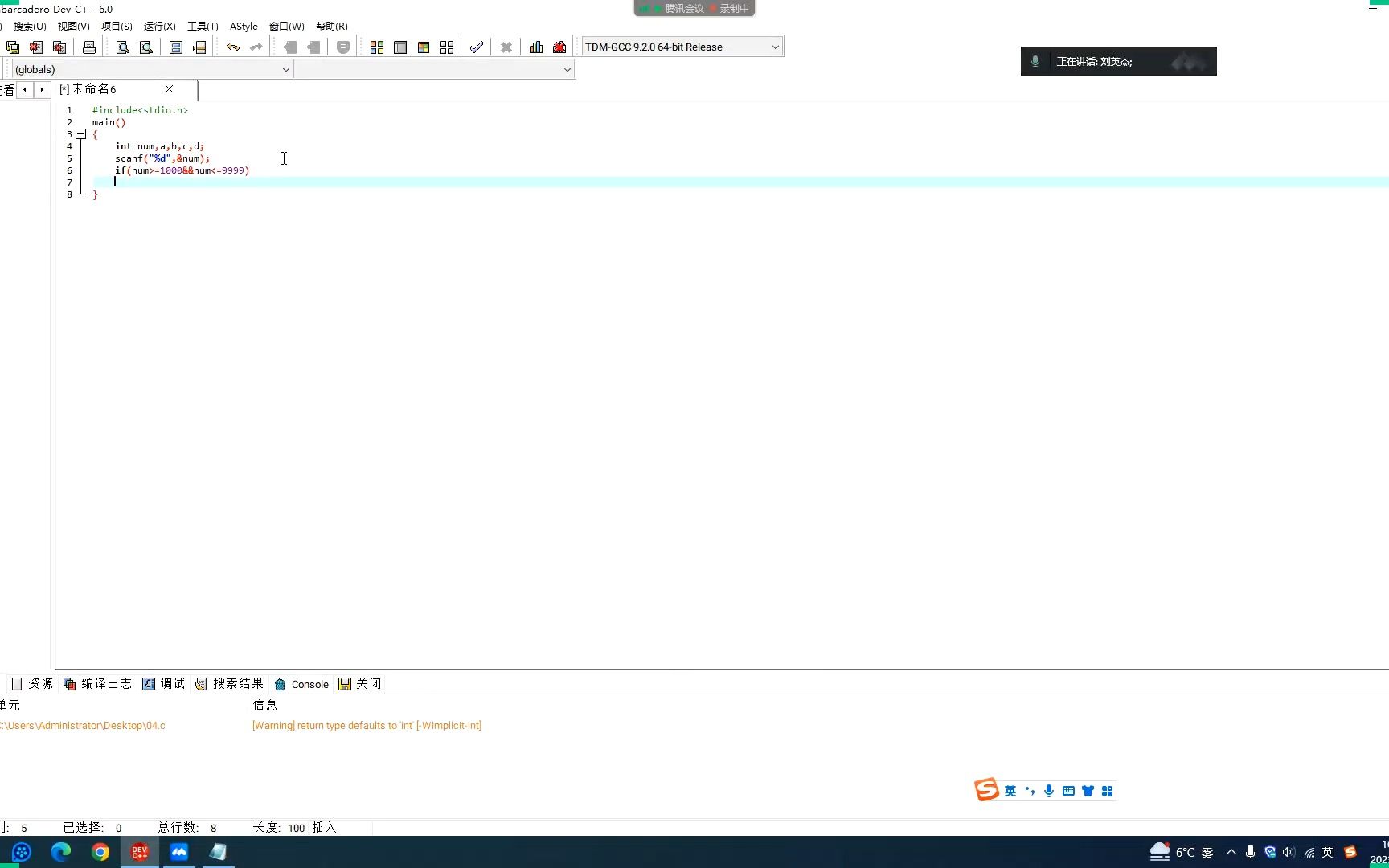The image size is (1389, 868).
Task: Select the return type warning message
Action: 367,726
